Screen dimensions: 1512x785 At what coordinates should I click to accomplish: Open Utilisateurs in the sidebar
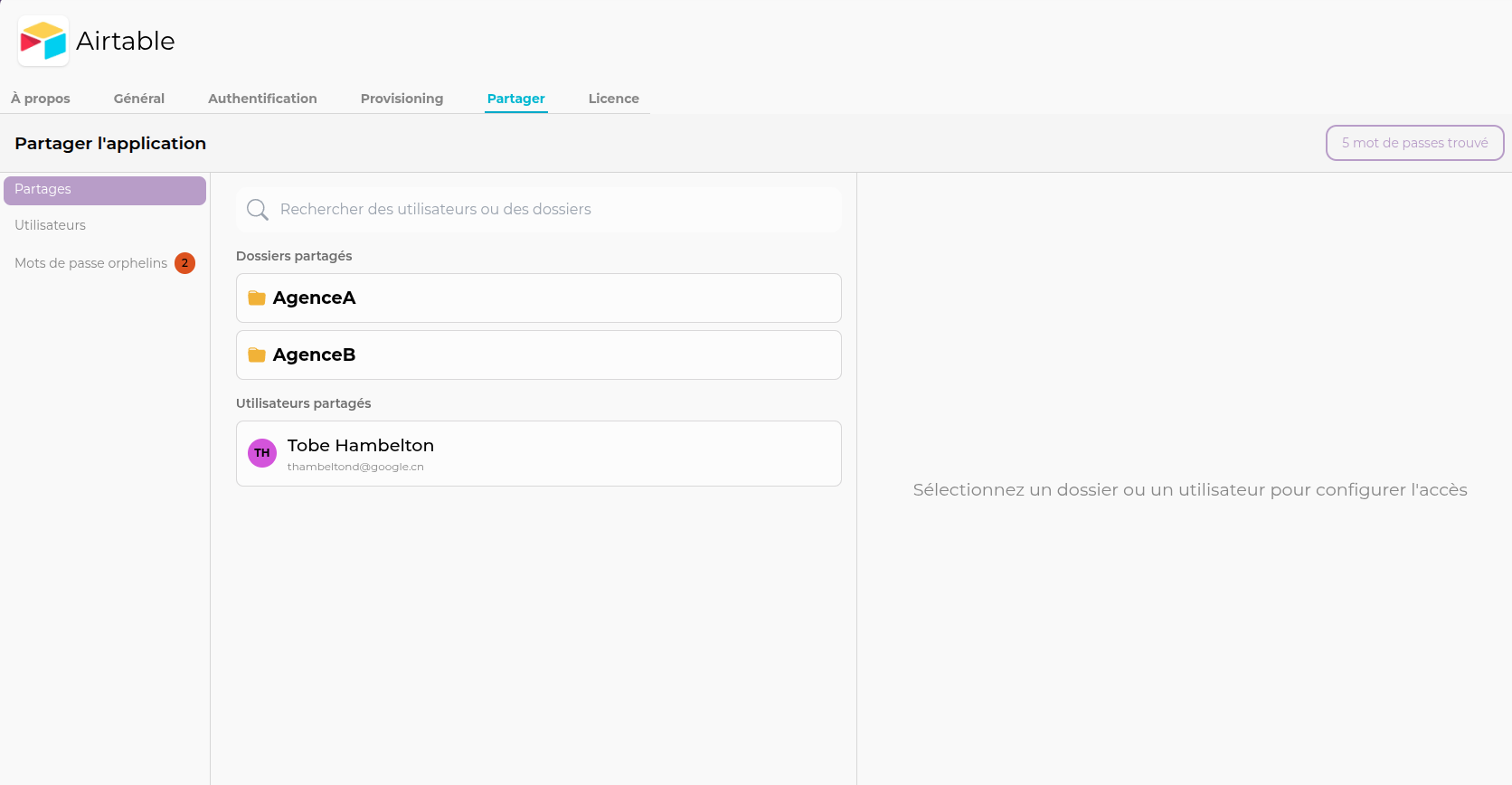tap(51, 225)
